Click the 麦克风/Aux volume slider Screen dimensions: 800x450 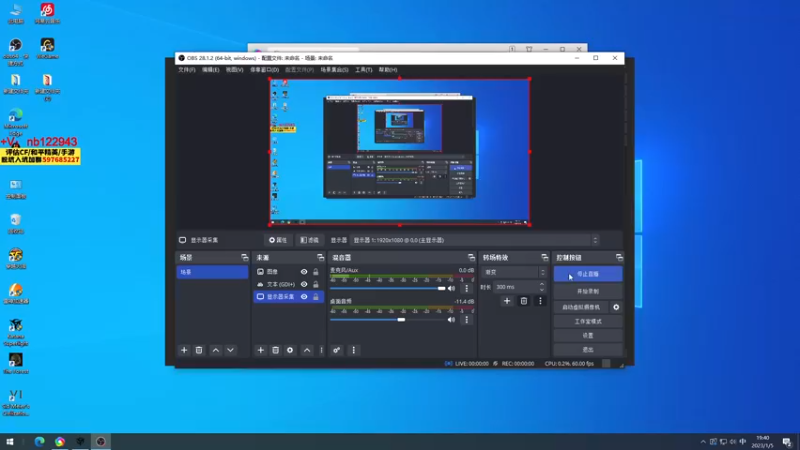click(388, 288)
